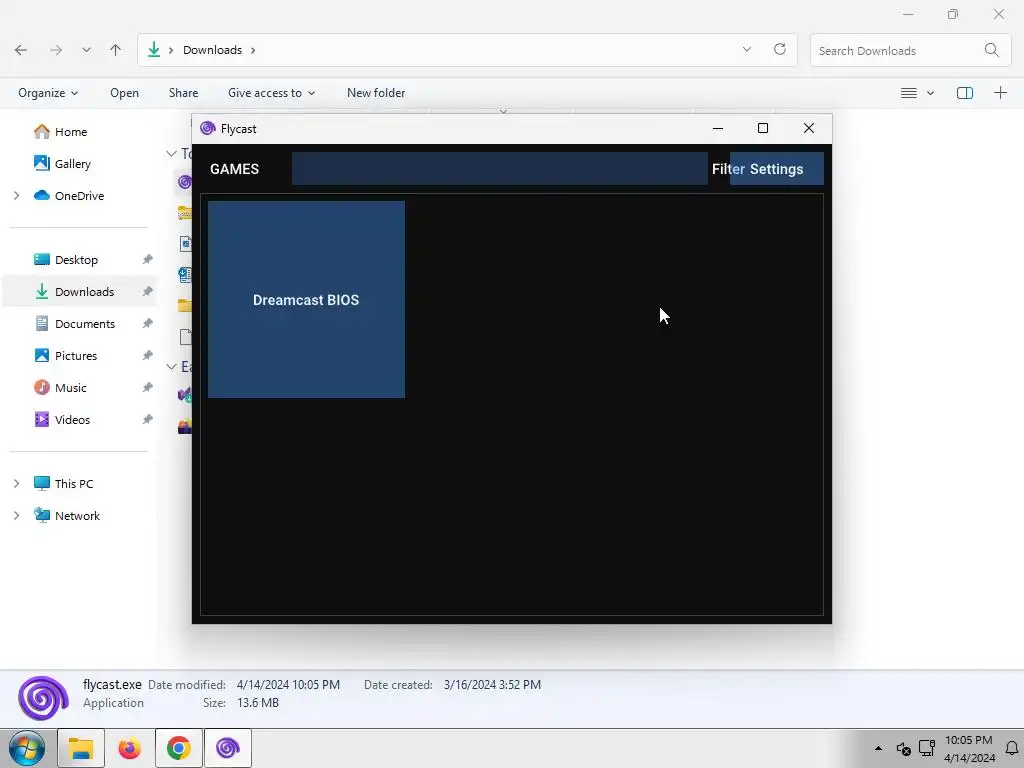Minimize the Flycast window
This screenshot has height=768, width=1024.
718,129
